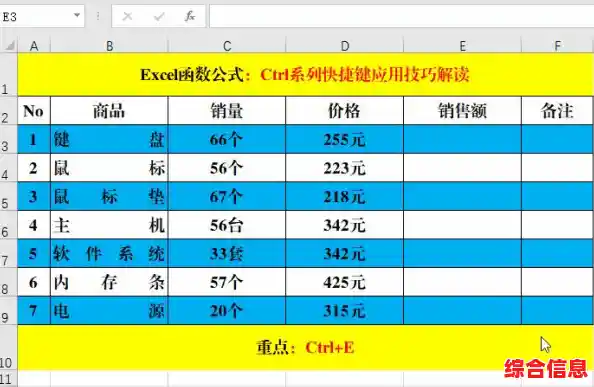Select the '鼠 标 垫' product cell

point(109,197)
